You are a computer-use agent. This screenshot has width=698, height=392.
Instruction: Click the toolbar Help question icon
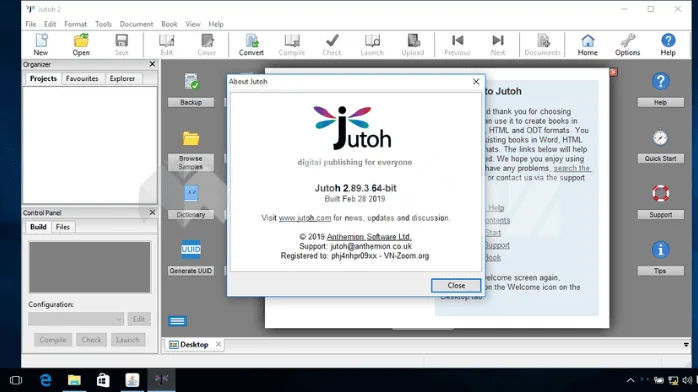[668, 44]
